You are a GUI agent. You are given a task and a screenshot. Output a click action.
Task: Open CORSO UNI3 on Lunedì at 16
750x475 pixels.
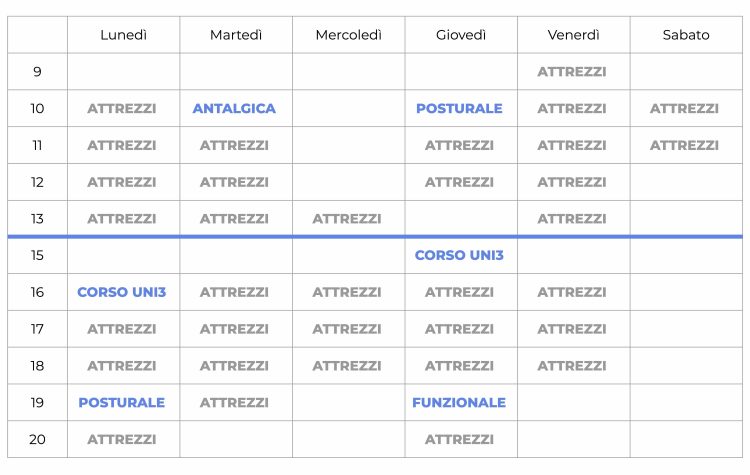pyautogui.click(x=122, y=293)
